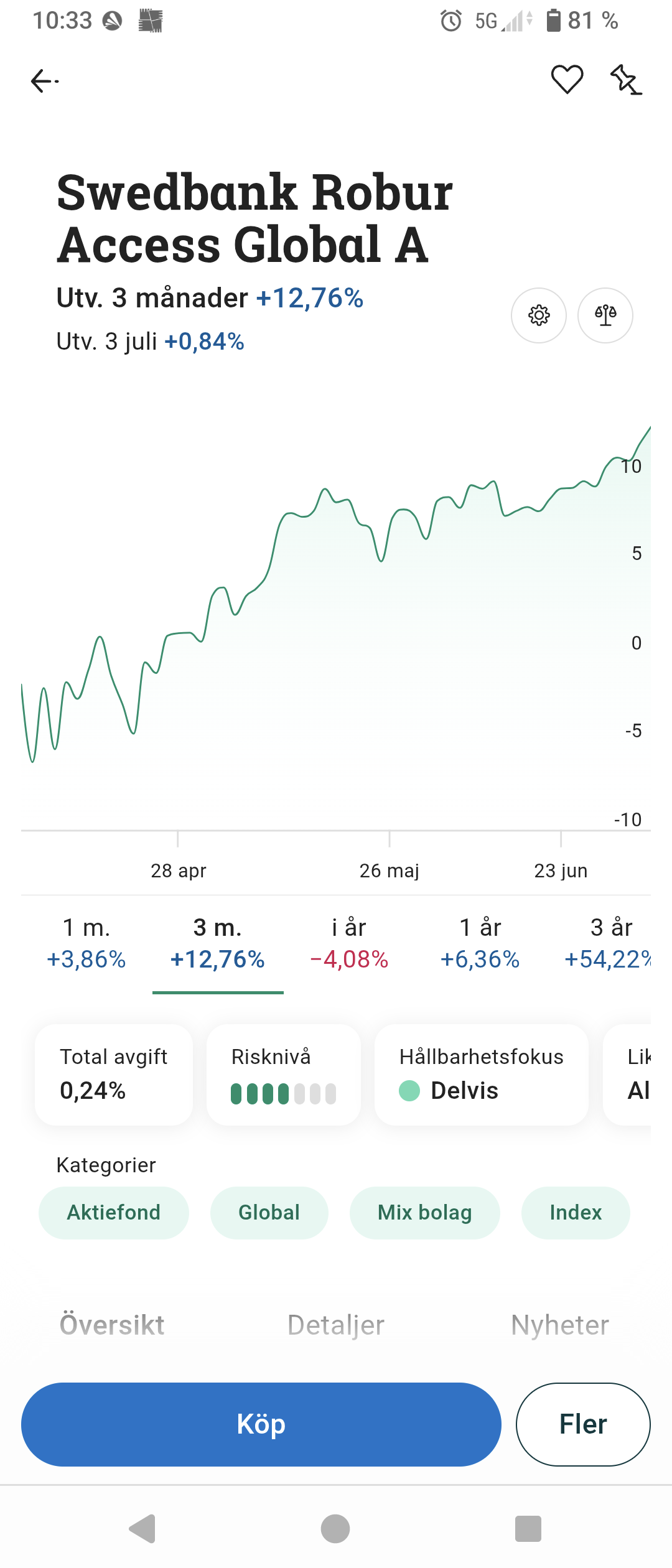Open chart settings gear icon
Viewport: 672px width, 1568px height.
[539, 315]
